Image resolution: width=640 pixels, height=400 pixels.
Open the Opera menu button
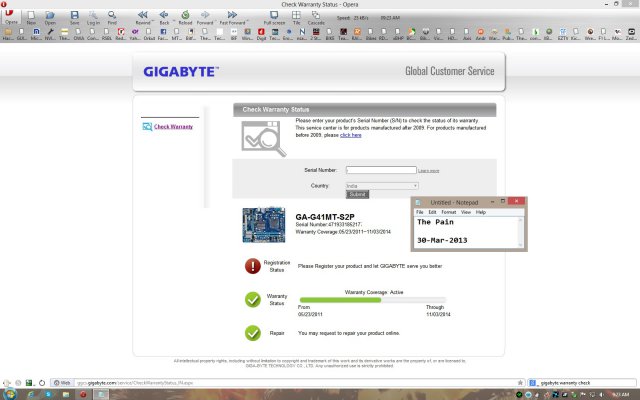coord(10,17)
